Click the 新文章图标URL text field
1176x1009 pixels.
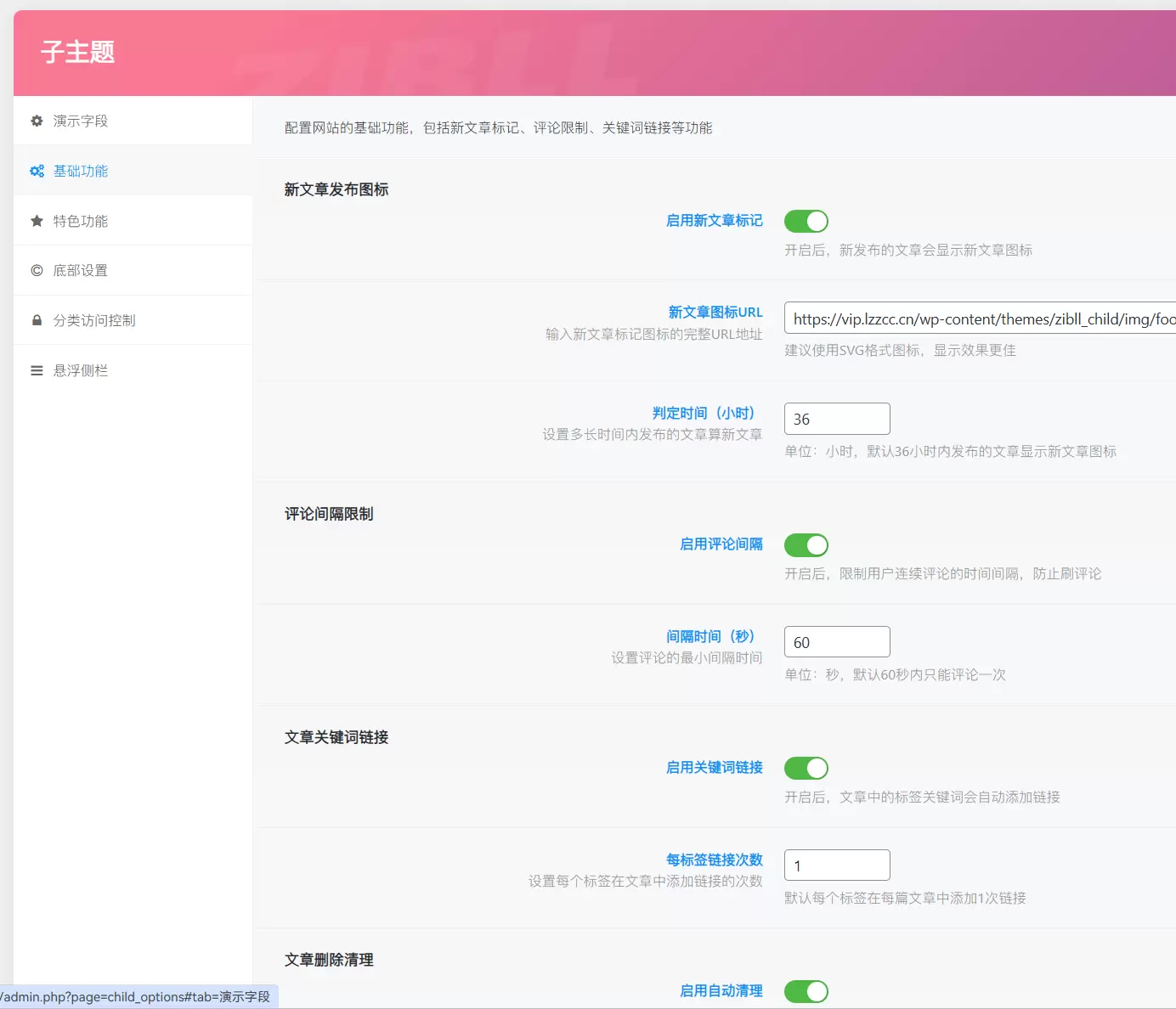point(980,318)
